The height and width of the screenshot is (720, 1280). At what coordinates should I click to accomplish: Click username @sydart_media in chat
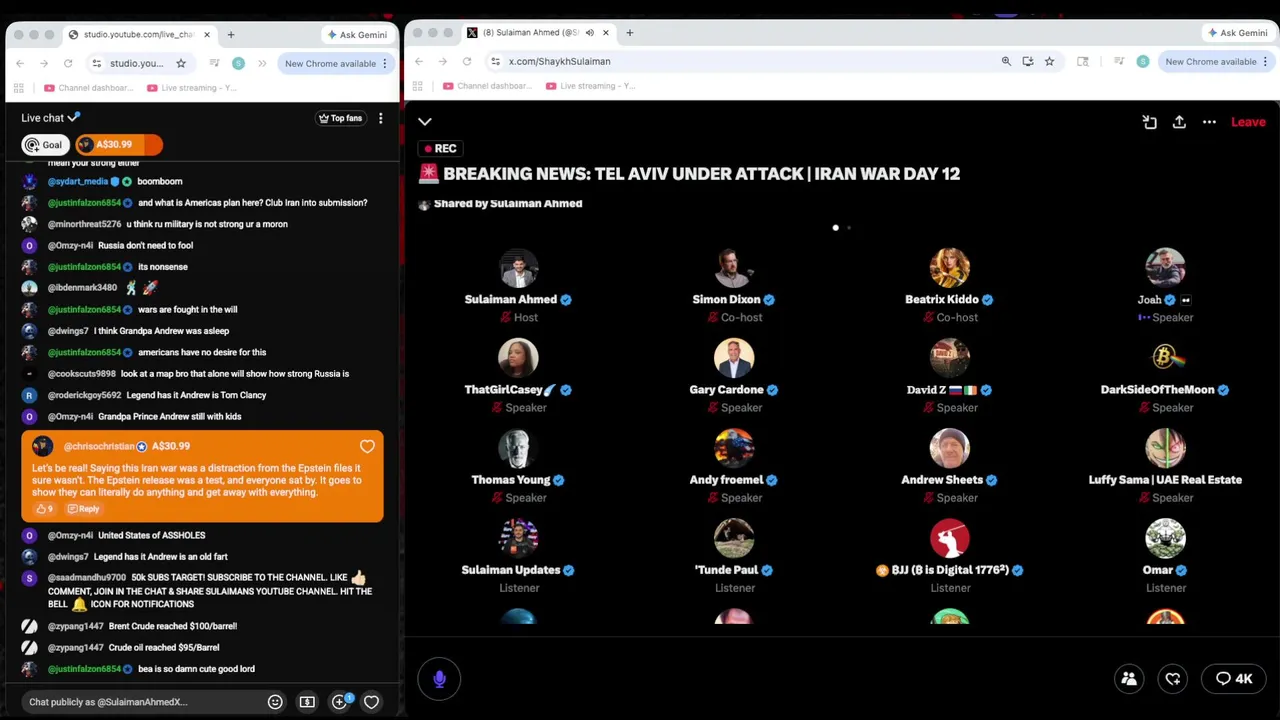78,182
